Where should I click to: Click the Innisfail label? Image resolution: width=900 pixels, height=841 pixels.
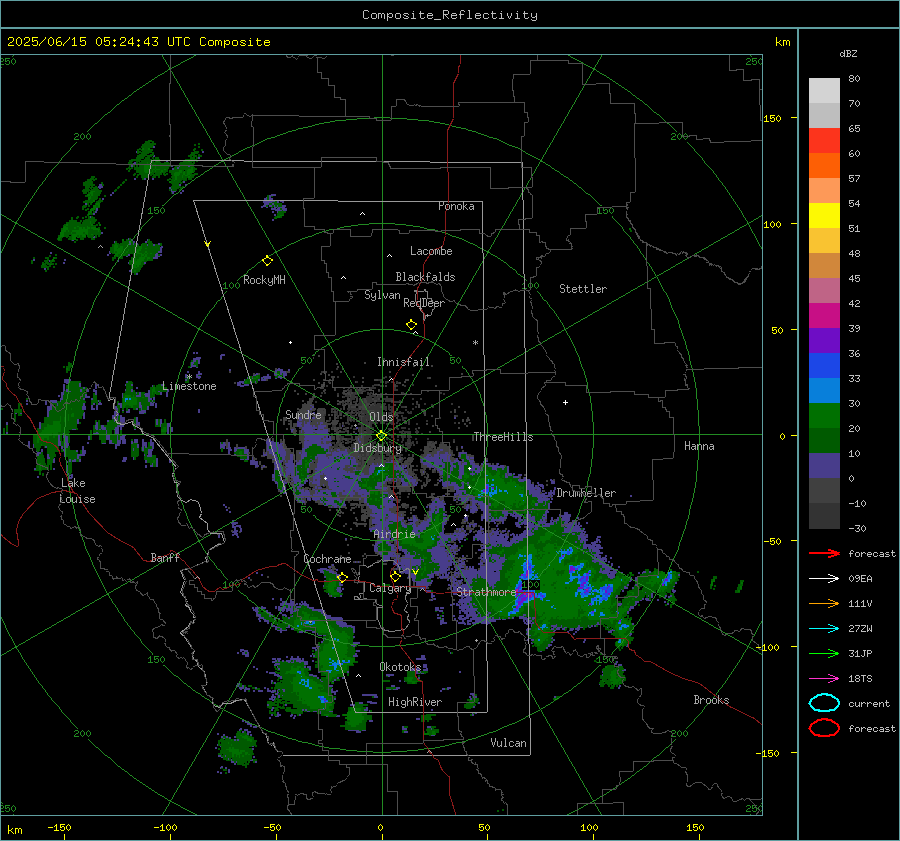coord(403,362)
